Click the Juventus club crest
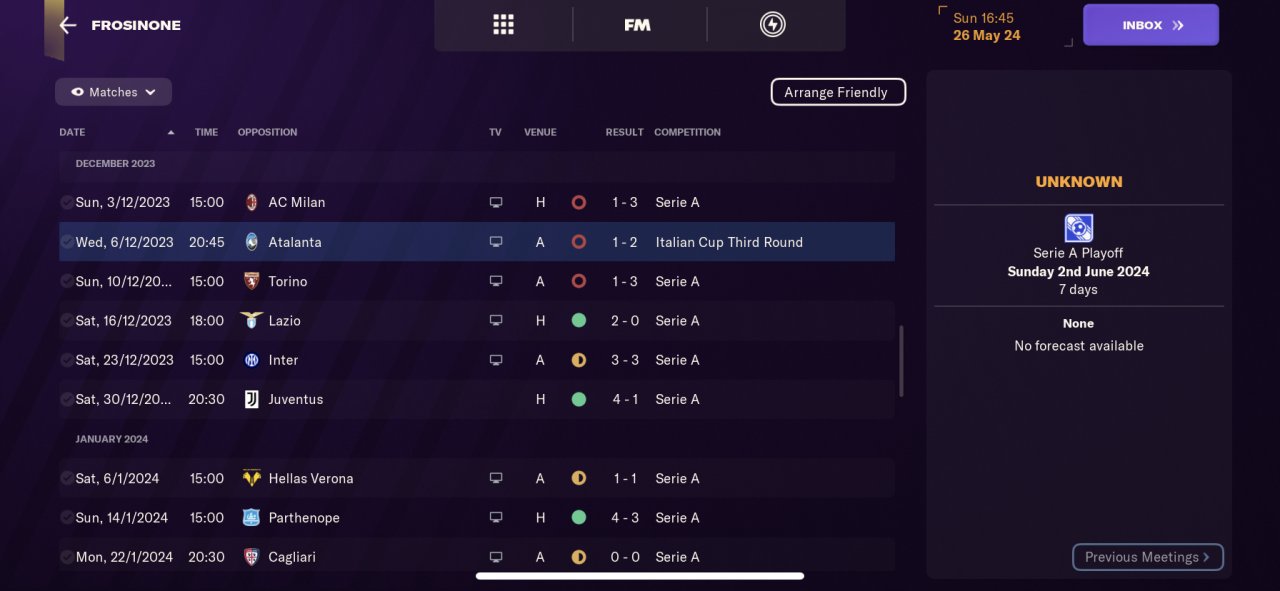The height and width of the screenshot is (591, 1280). pyautogui.click(x=251, y=399)
